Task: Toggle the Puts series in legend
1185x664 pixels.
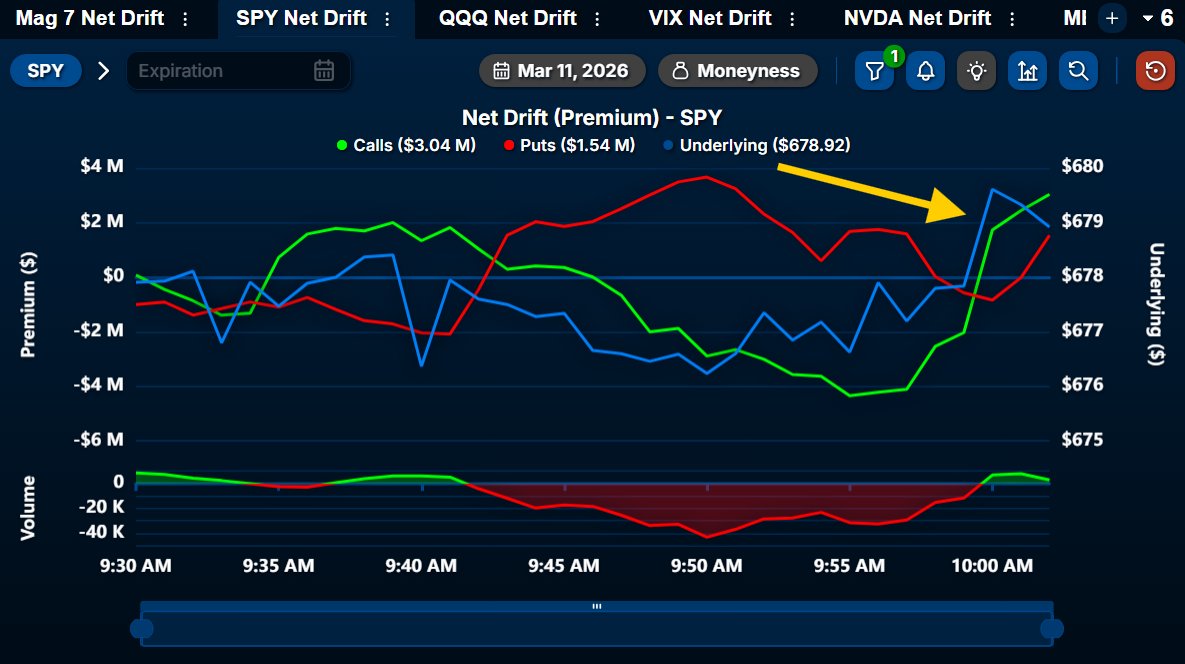Action: pyautogui.click(x=569, y=145)
